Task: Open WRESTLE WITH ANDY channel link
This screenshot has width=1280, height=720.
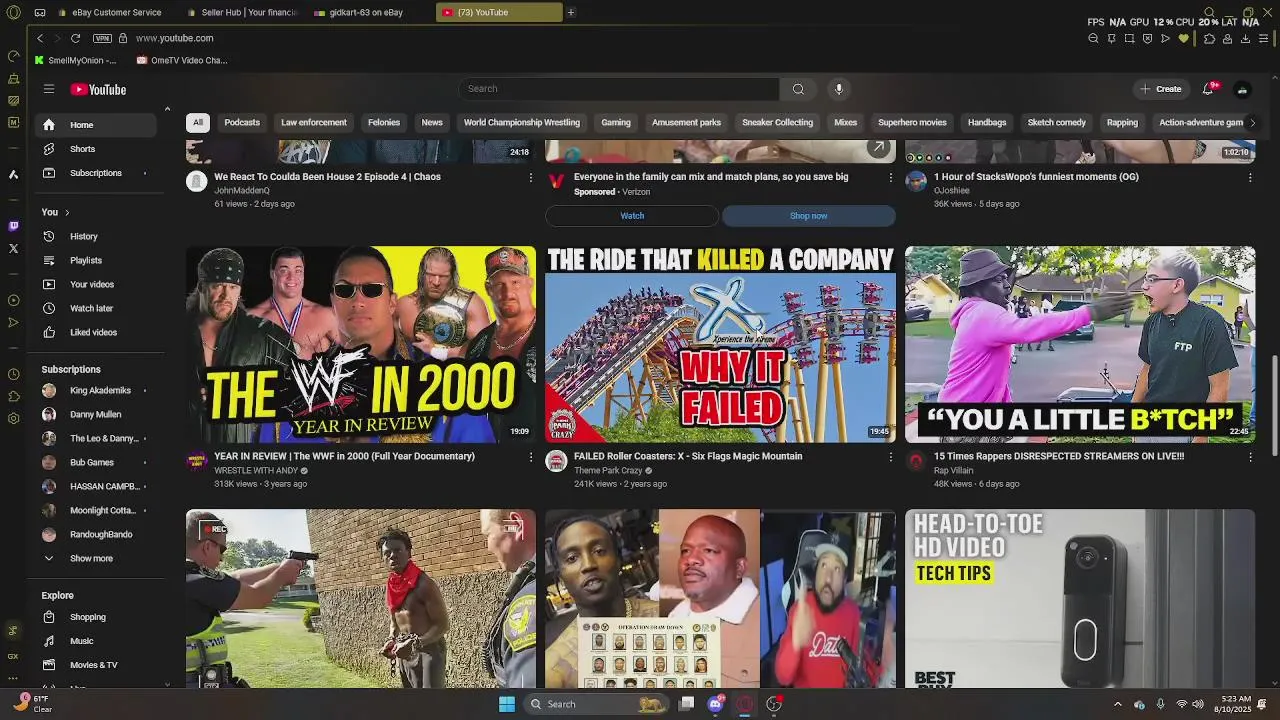Action: coord(256,471)
